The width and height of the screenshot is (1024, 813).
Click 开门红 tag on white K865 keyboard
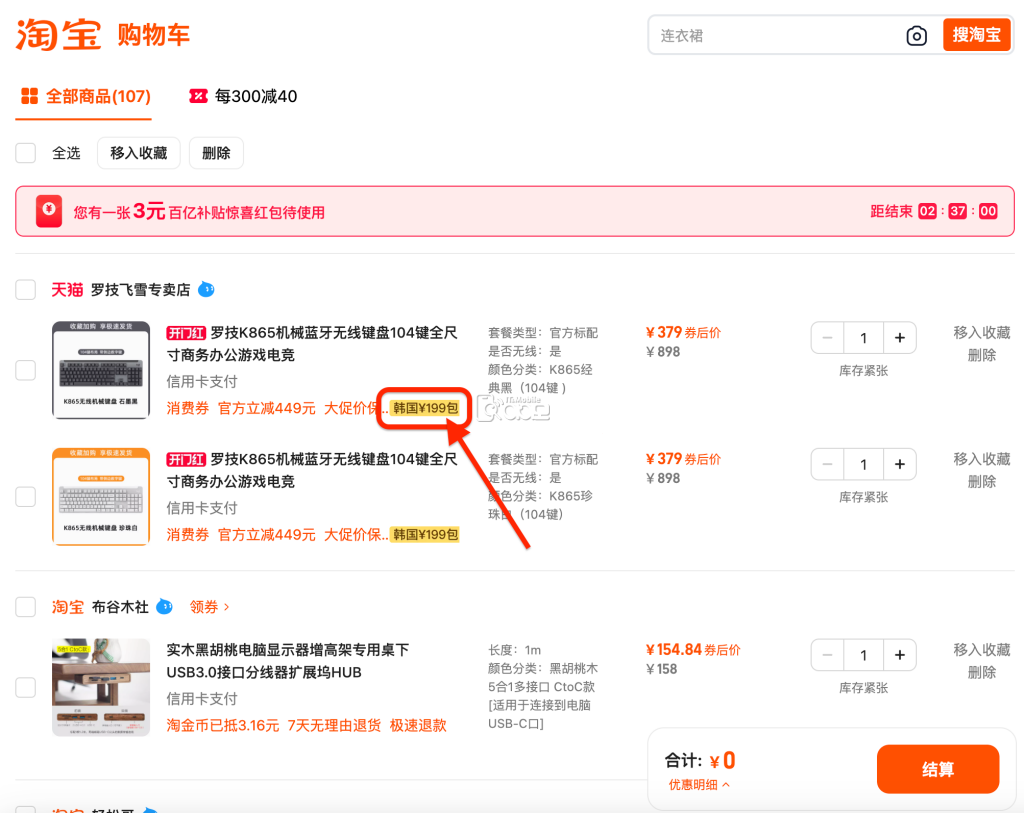(x=186, y=460)
